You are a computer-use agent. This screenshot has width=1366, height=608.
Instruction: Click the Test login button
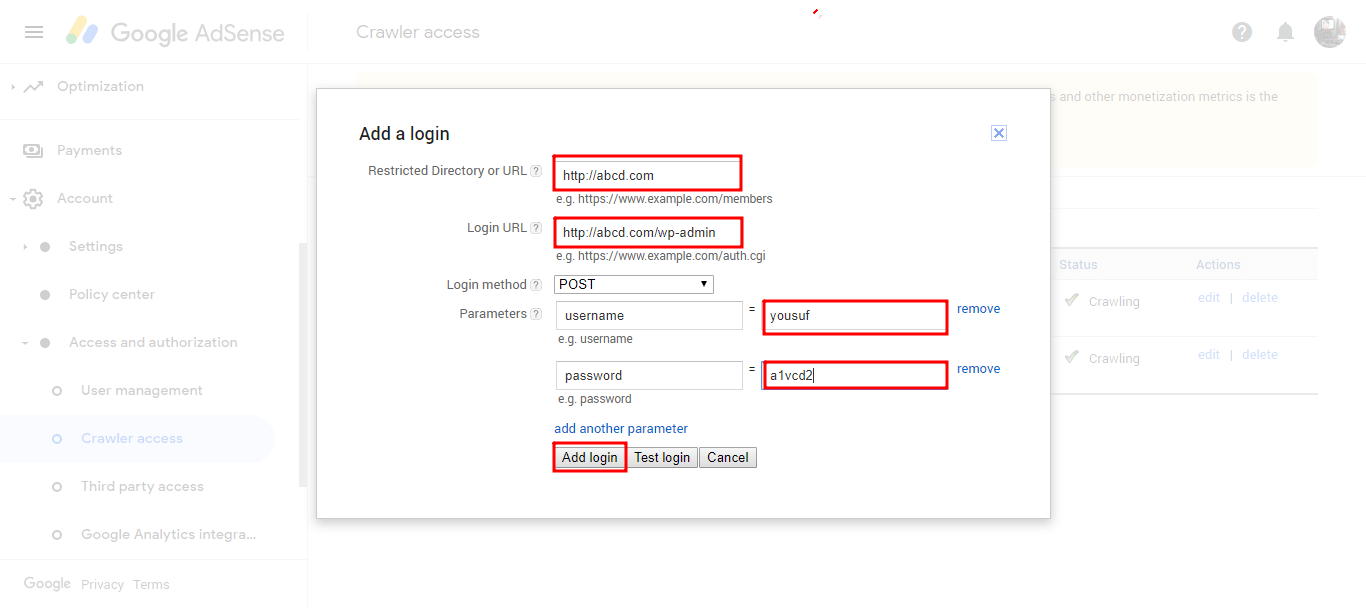pos(662,457)
